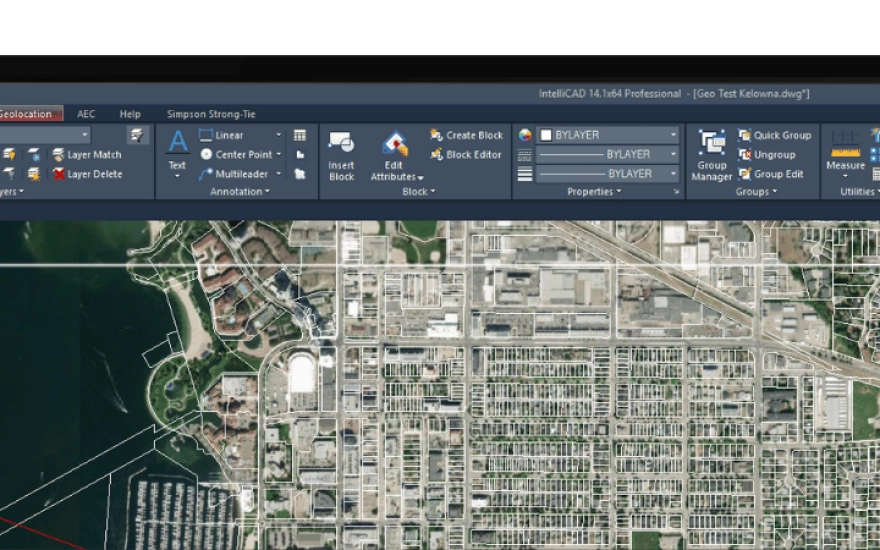Click the Table icon in Annotation
The image size is (880, 550).
300,135
